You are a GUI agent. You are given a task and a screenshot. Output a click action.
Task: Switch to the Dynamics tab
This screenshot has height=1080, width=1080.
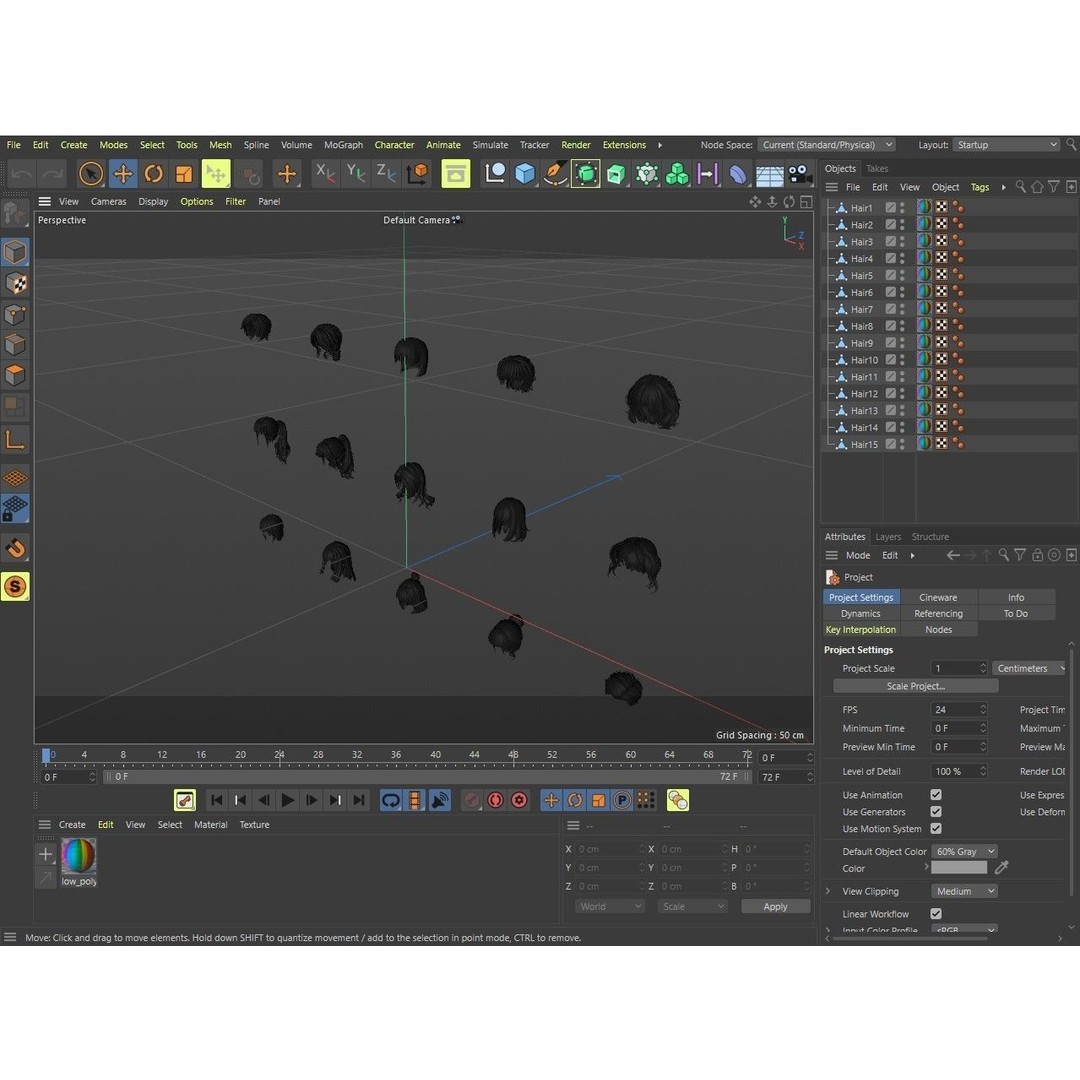coord(861,614)
